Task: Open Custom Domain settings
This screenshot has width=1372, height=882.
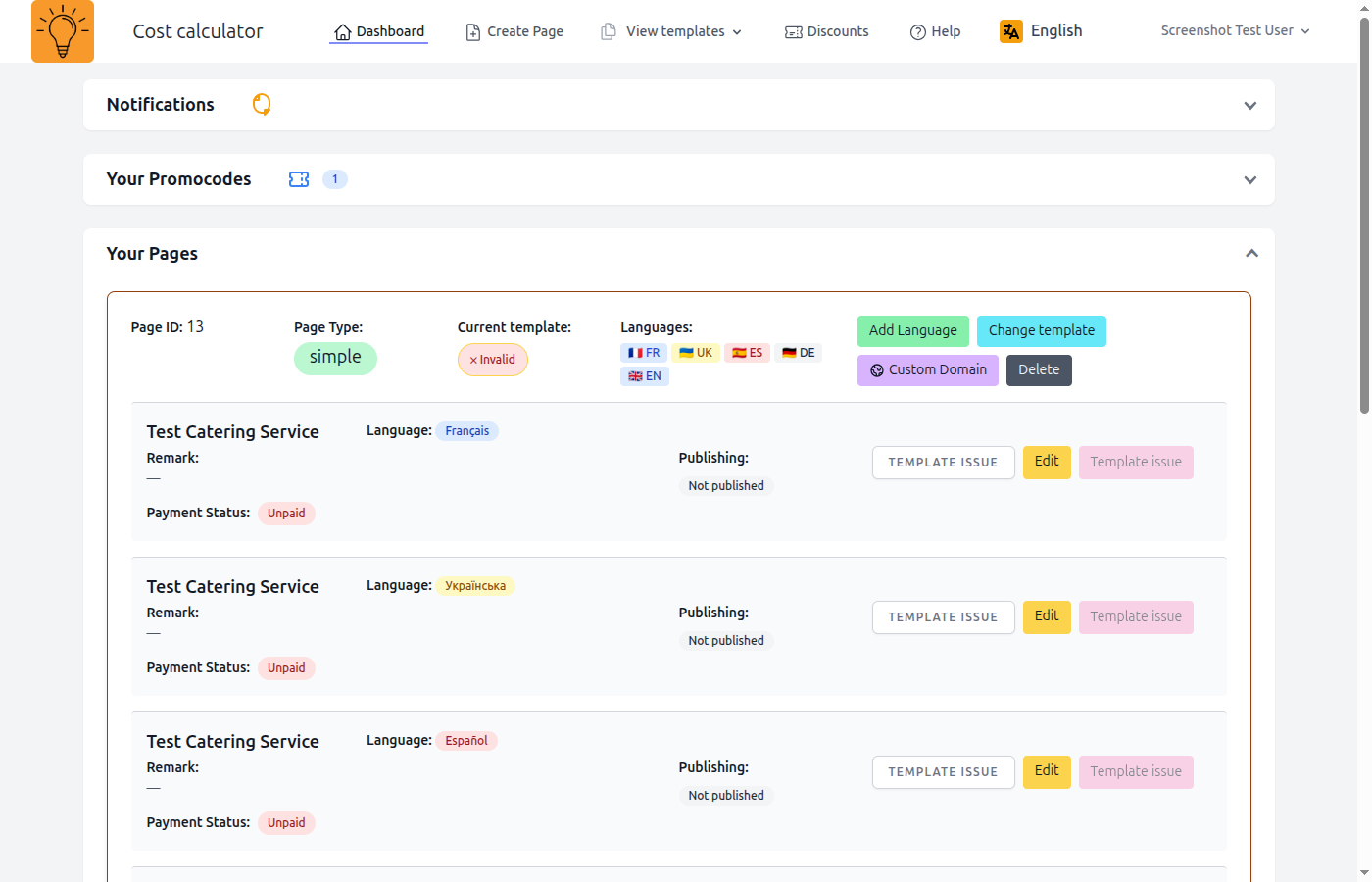Action: tap(928, 370)
